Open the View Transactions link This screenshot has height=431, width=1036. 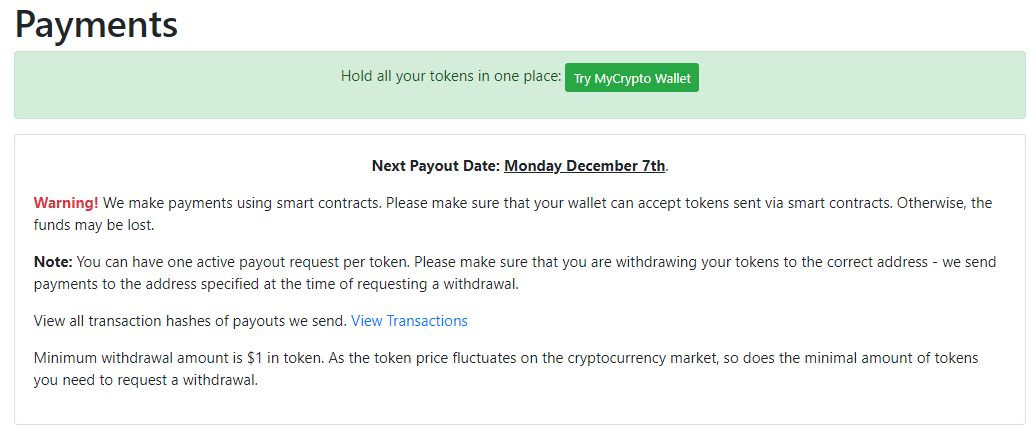[409, 321]
